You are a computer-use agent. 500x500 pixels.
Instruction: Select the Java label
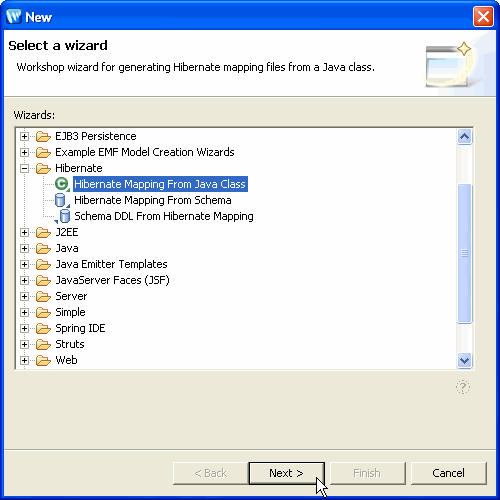tap(67, 248)
